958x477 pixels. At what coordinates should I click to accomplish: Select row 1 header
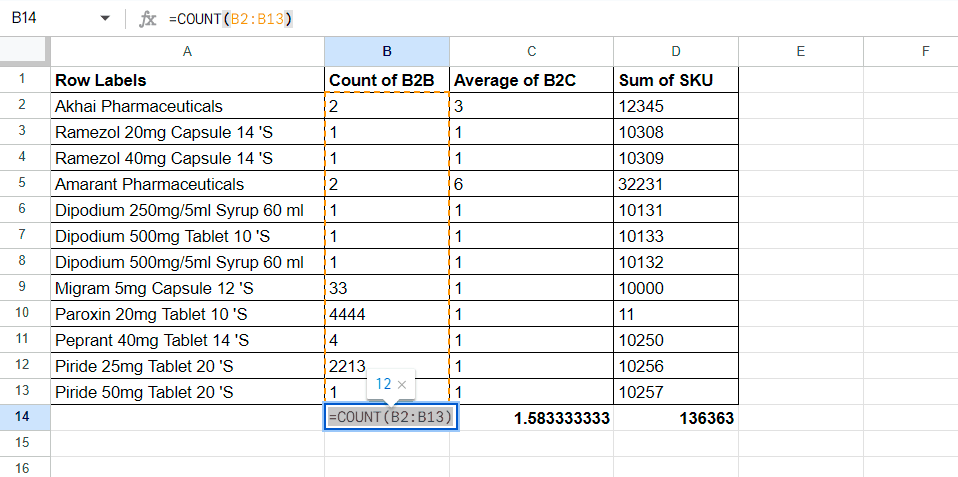(x=25, y=79)
